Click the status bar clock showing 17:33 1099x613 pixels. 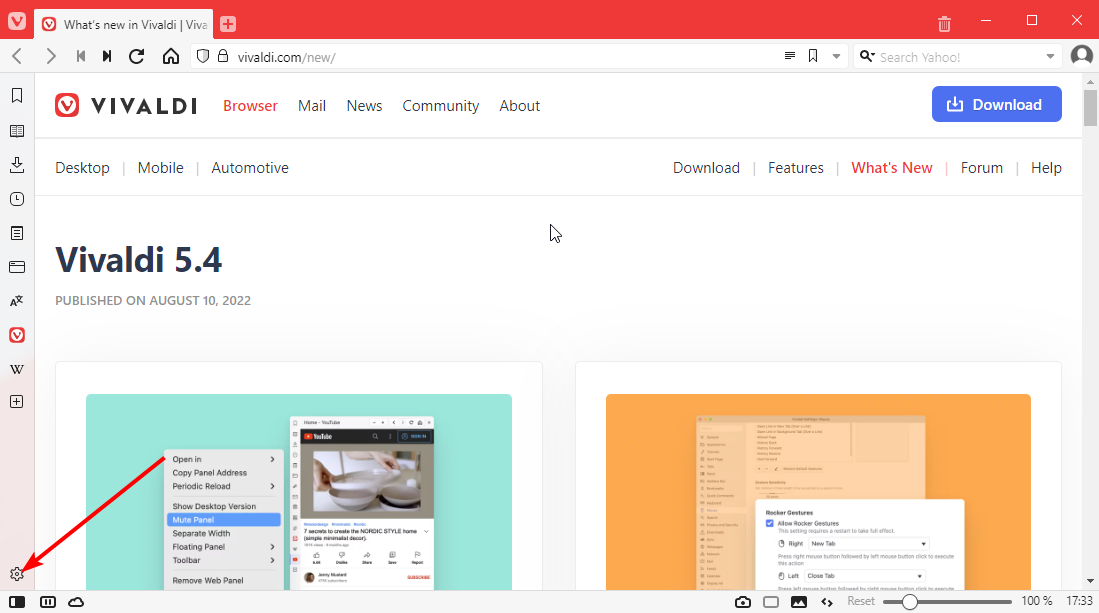(1079, 601)
